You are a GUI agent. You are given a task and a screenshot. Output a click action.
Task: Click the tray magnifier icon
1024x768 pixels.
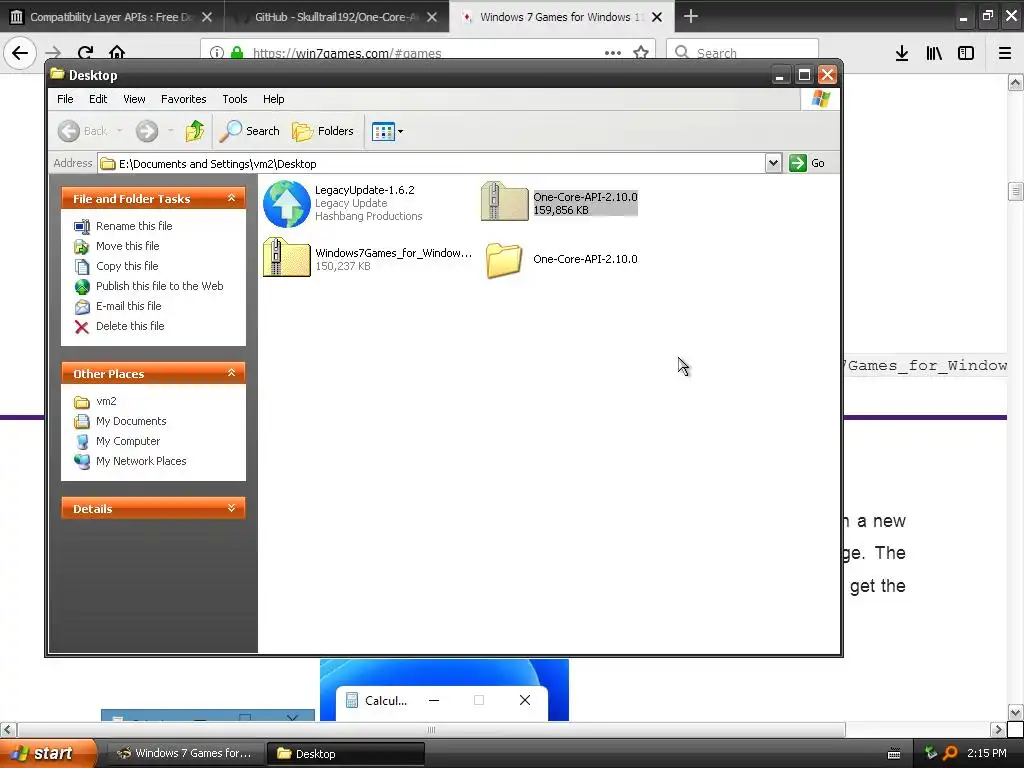pyautogui.click(x=951, y=753)
